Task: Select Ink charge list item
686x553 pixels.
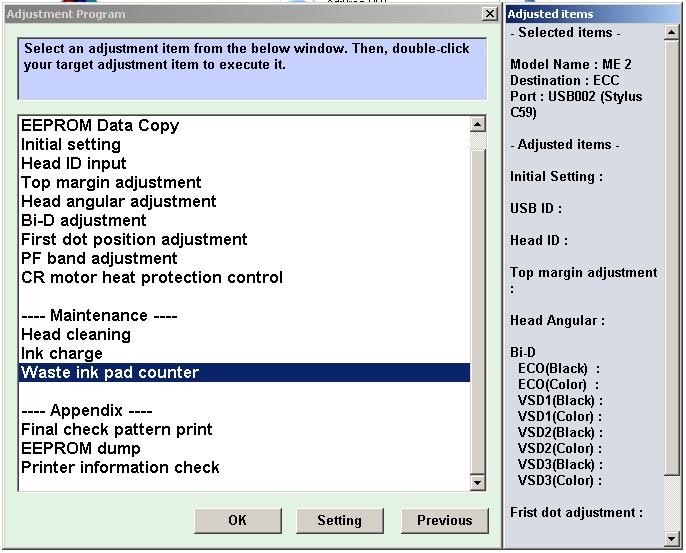Action: point(244,354)
